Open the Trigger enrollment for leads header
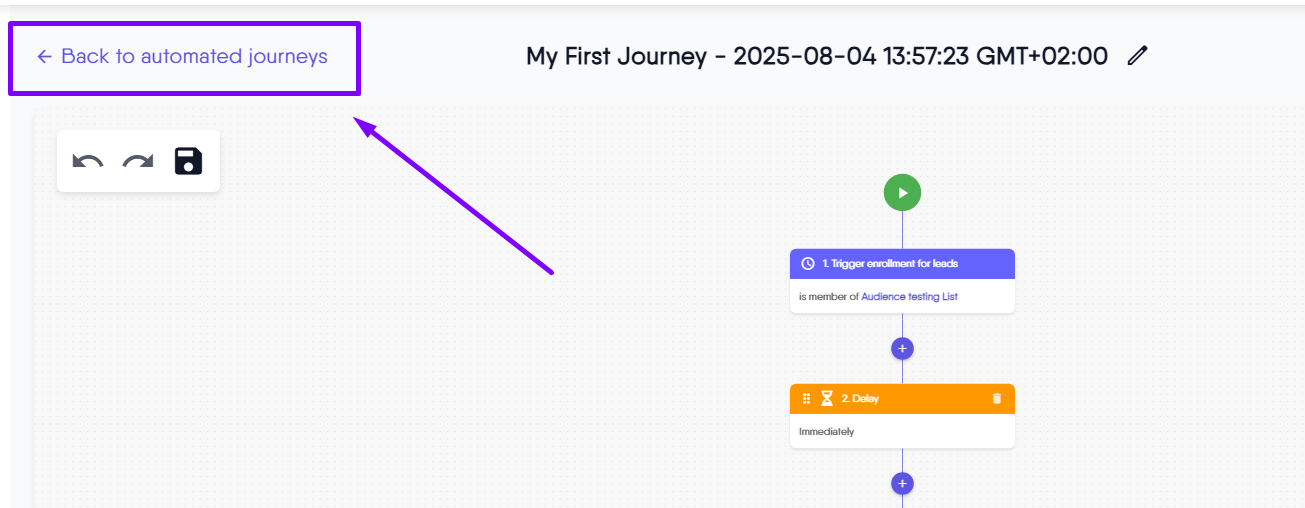 tap(890, 264)
